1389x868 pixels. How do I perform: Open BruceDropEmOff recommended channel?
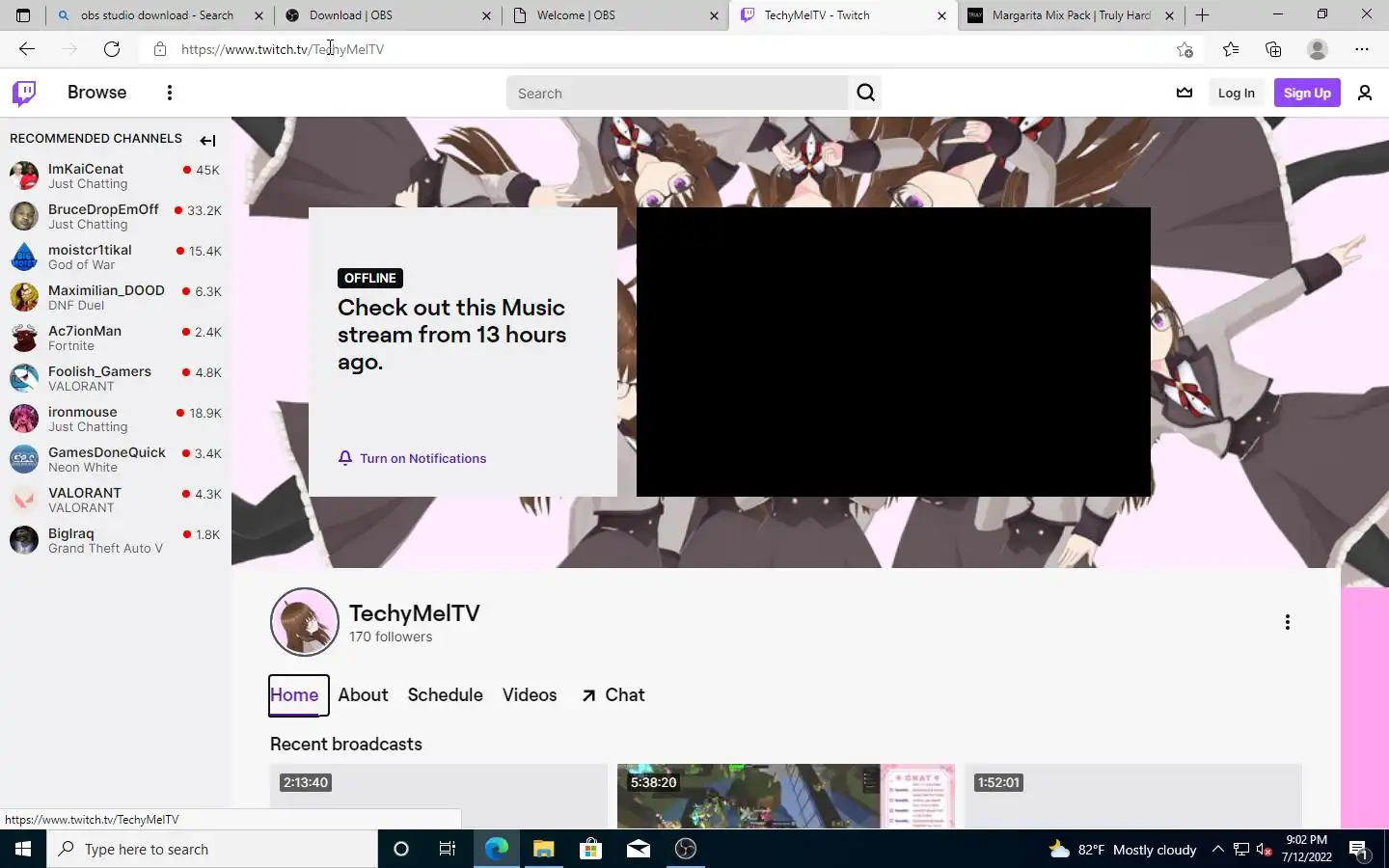pos(116,216)
